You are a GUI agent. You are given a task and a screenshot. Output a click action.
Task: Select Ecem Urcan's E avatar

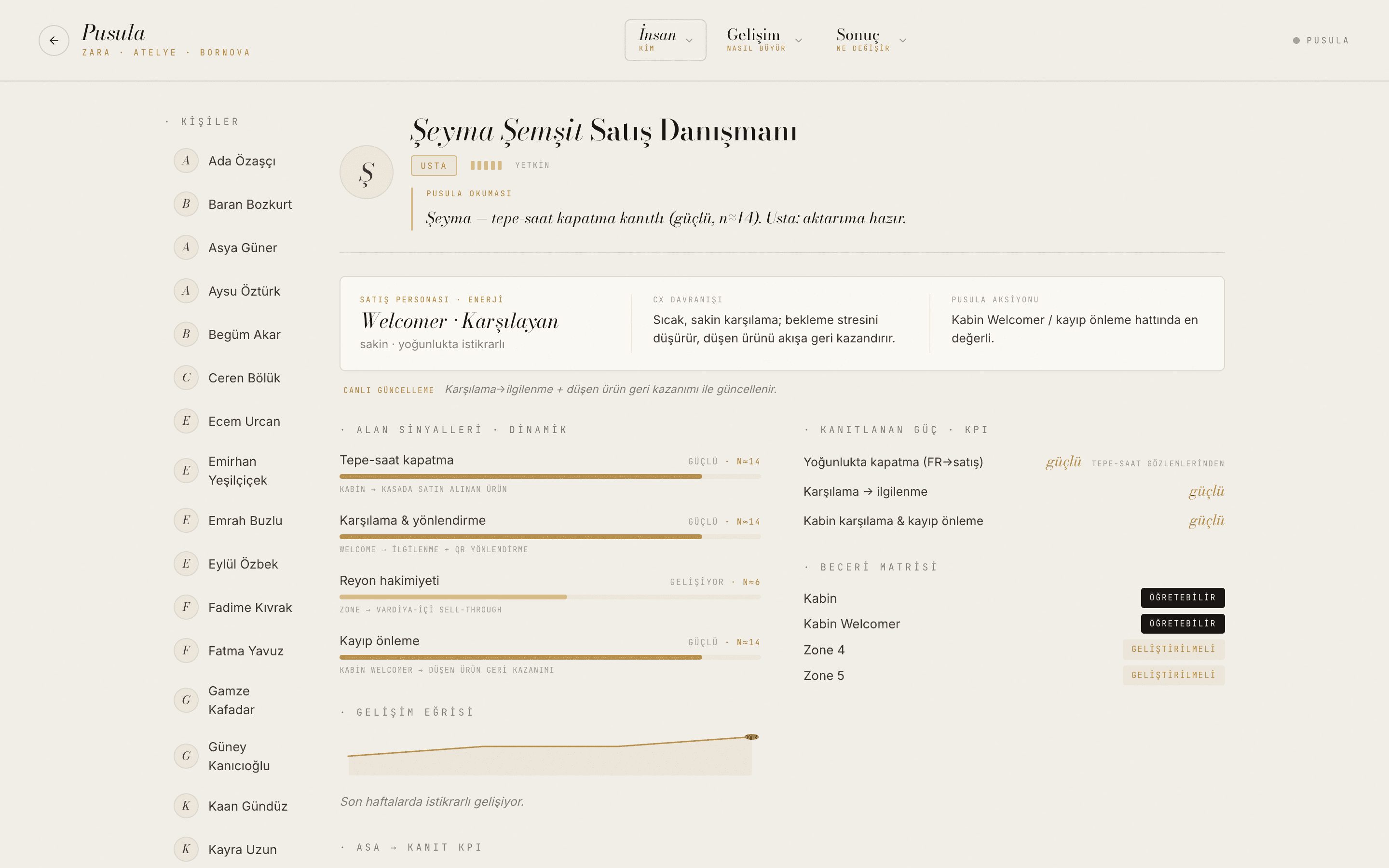tap(186, 421)
